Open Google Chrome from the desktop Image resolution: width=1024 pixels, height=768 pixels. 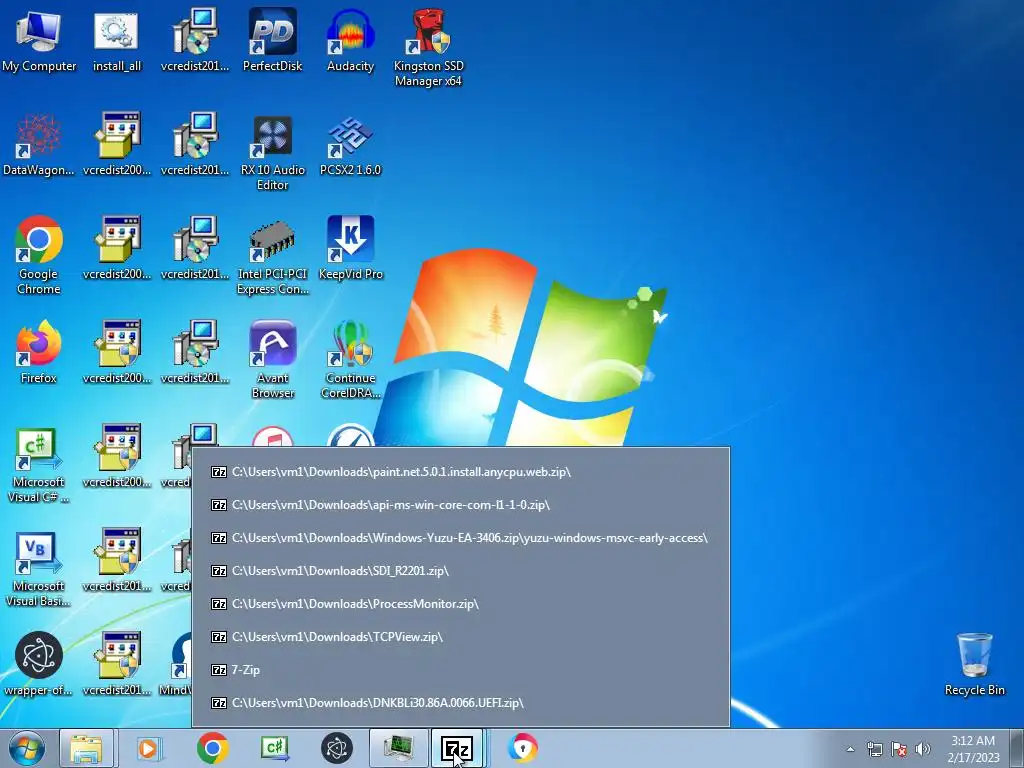coord(39,255)
